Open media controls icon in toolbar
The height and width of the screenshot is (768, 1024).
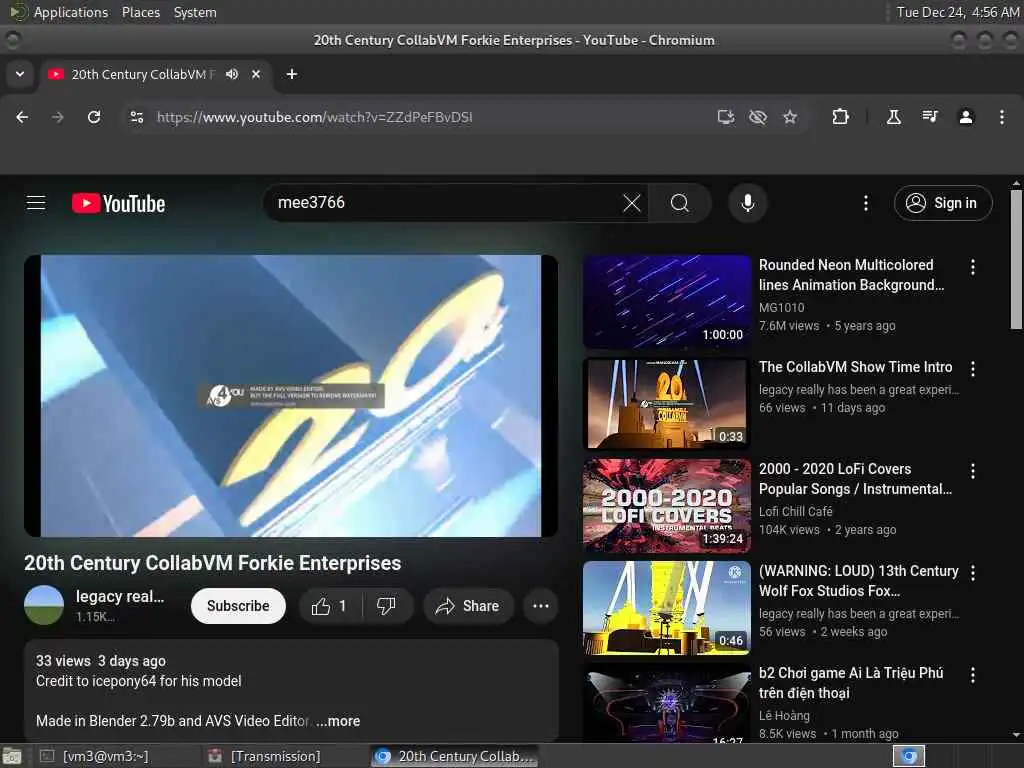click(930, 117)
